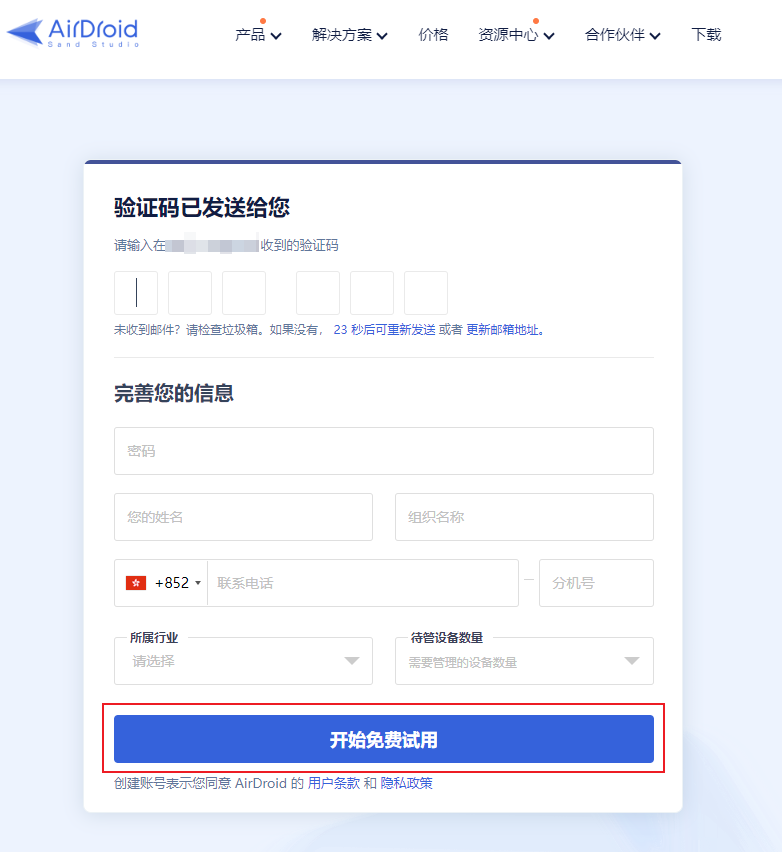Expand the 所属行业 industry dropdown
This screenshot has height=852, width=782.
click(243, 661)
